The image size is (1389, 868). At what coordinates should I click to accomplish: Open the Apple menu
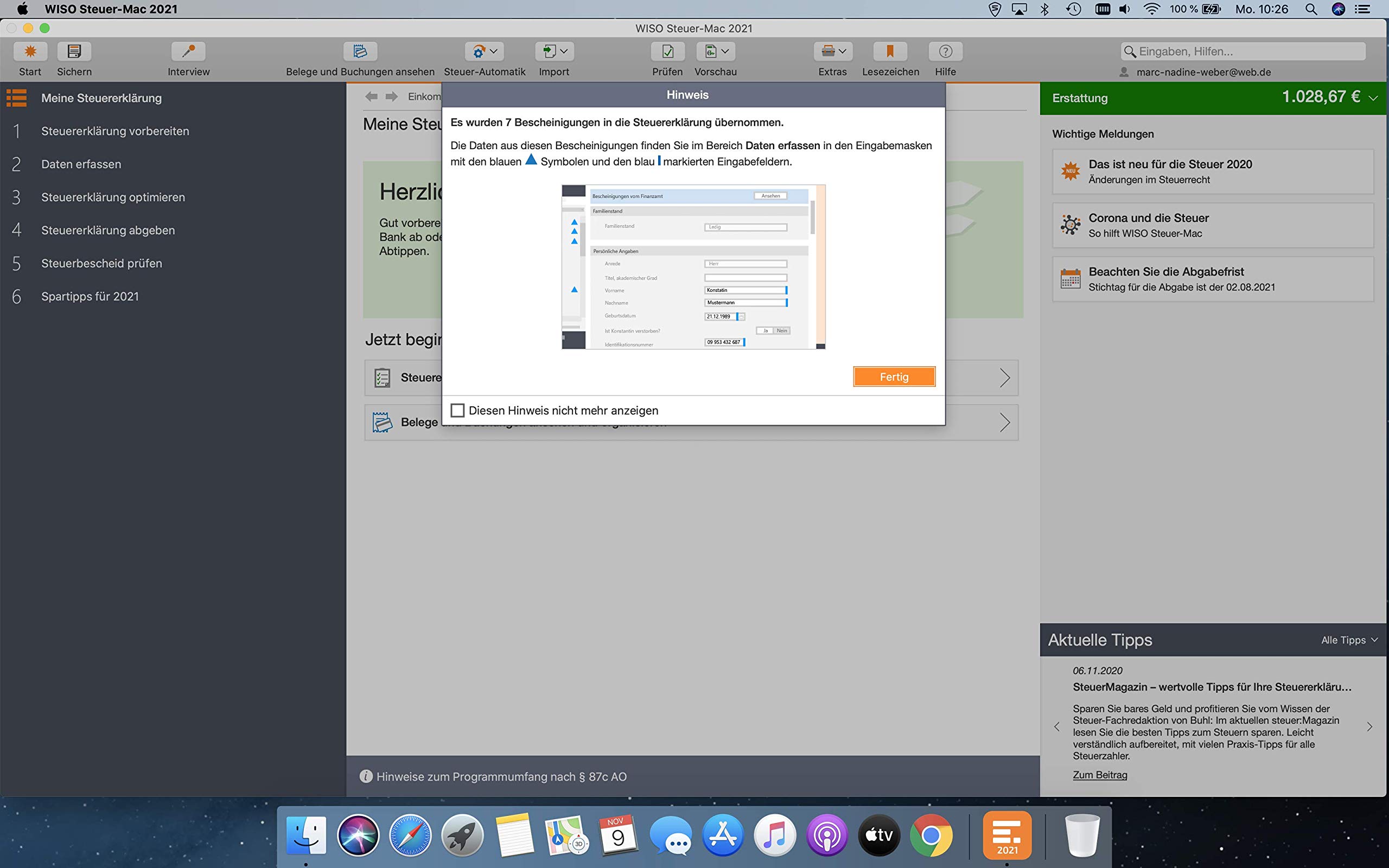point(22,9)
